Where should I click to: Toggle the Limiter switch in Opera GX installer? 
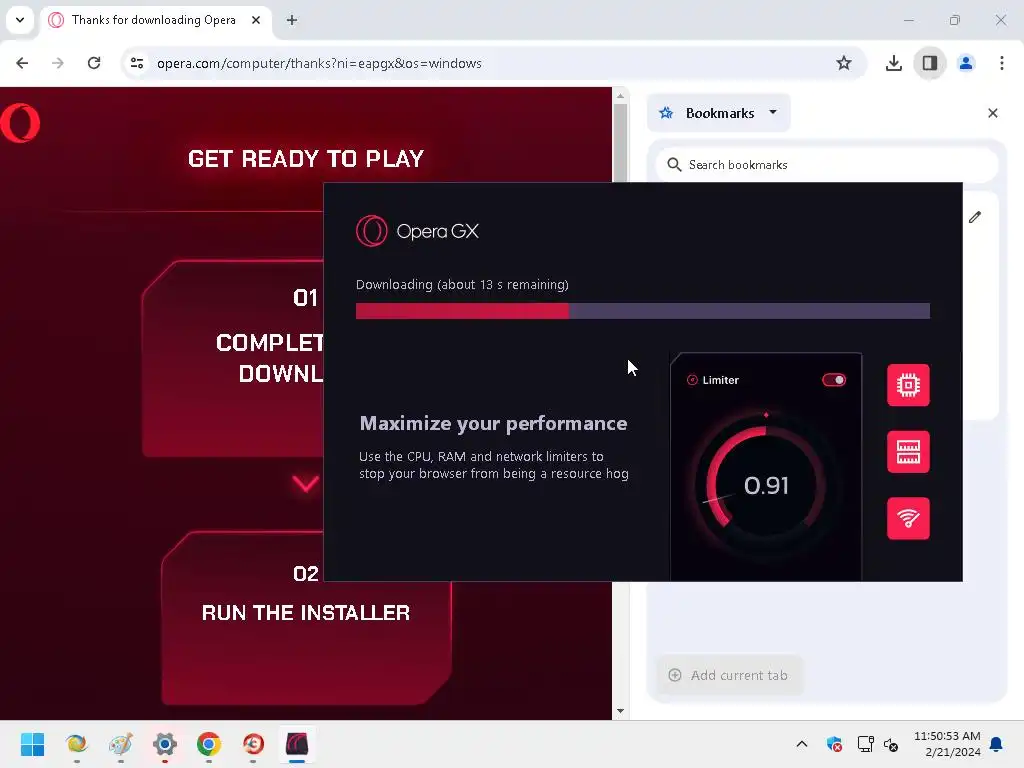pyautogui.click(x=834, y=380)
